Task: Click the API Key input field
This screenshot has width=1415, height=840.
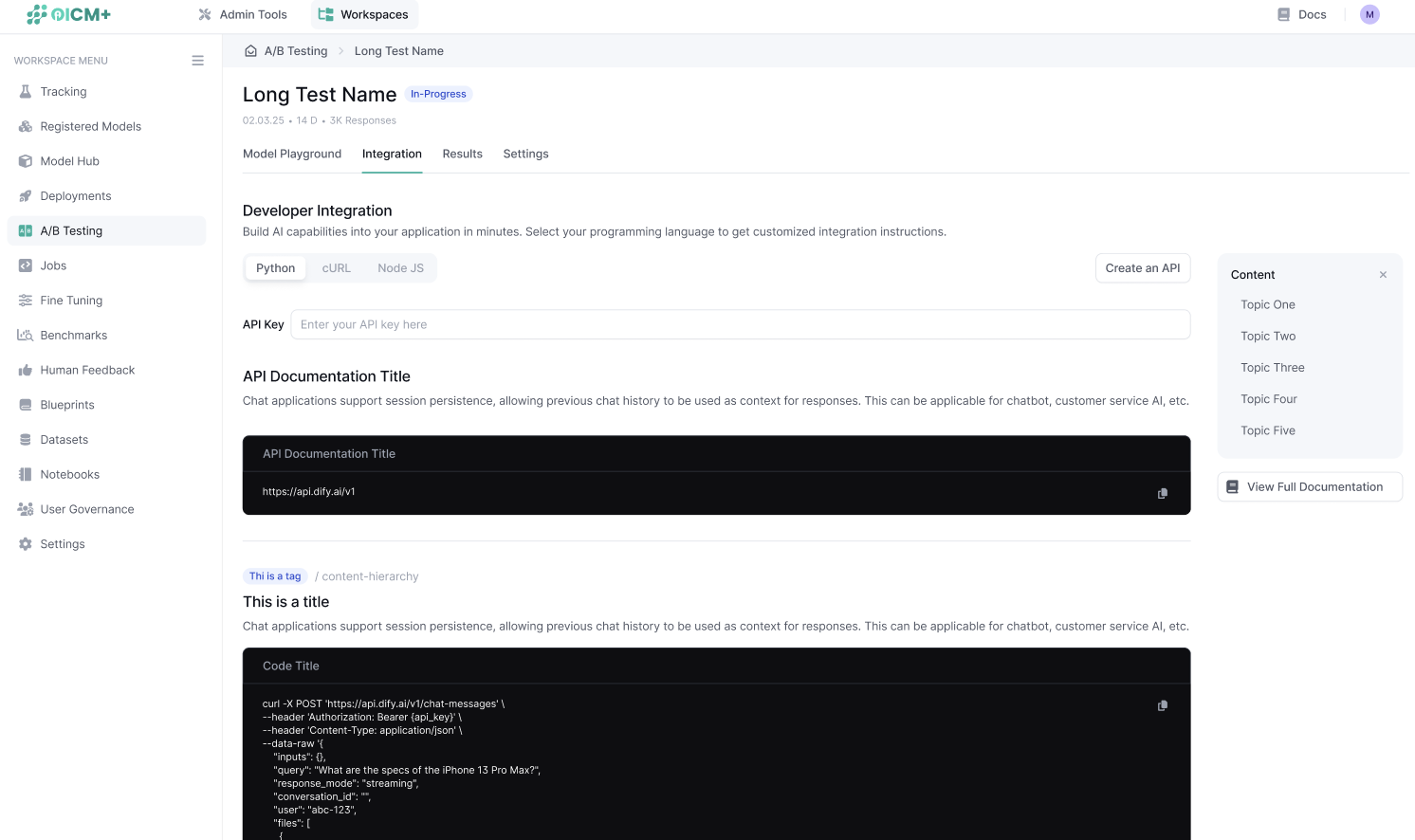Action: point(740,324)
